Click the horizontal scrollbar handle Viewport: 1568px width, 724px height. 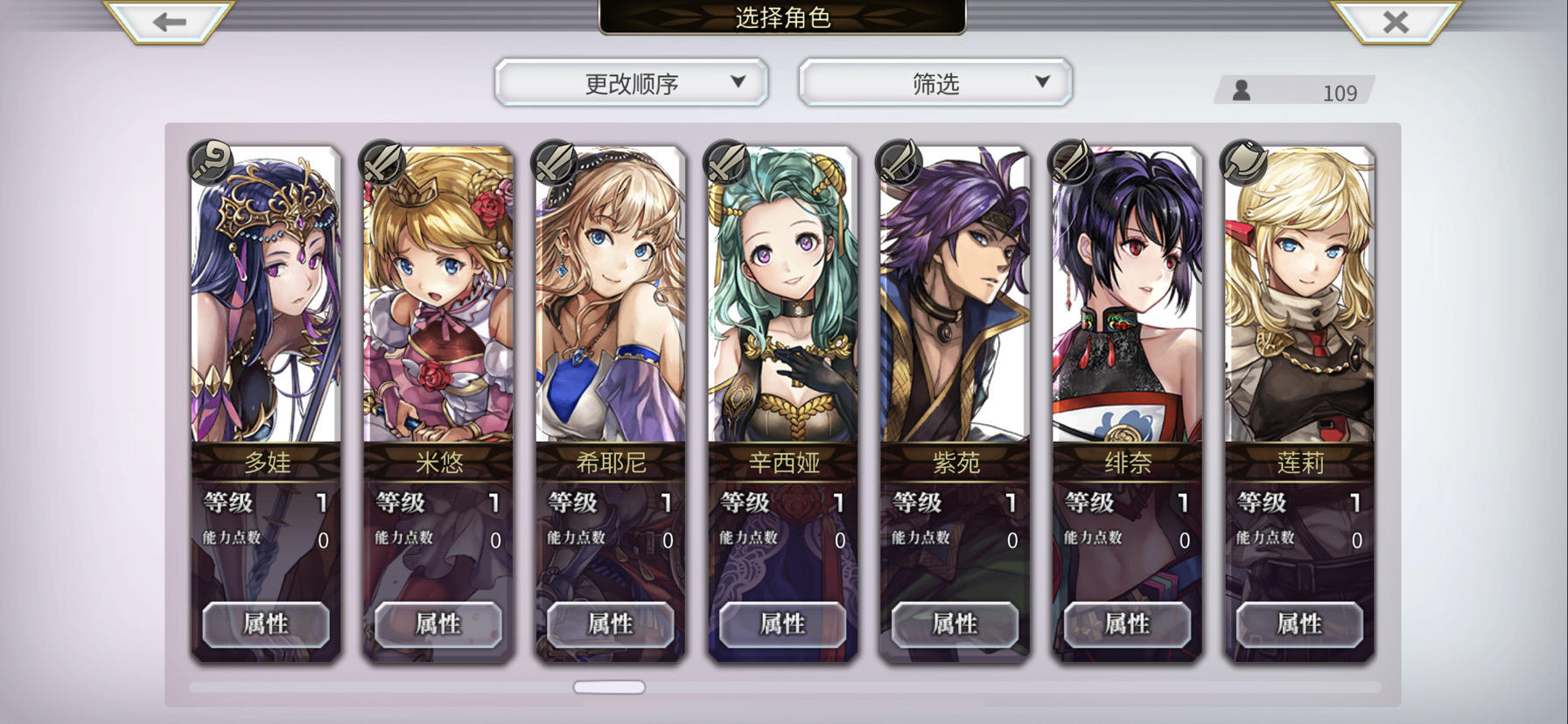tap(610, 687)
